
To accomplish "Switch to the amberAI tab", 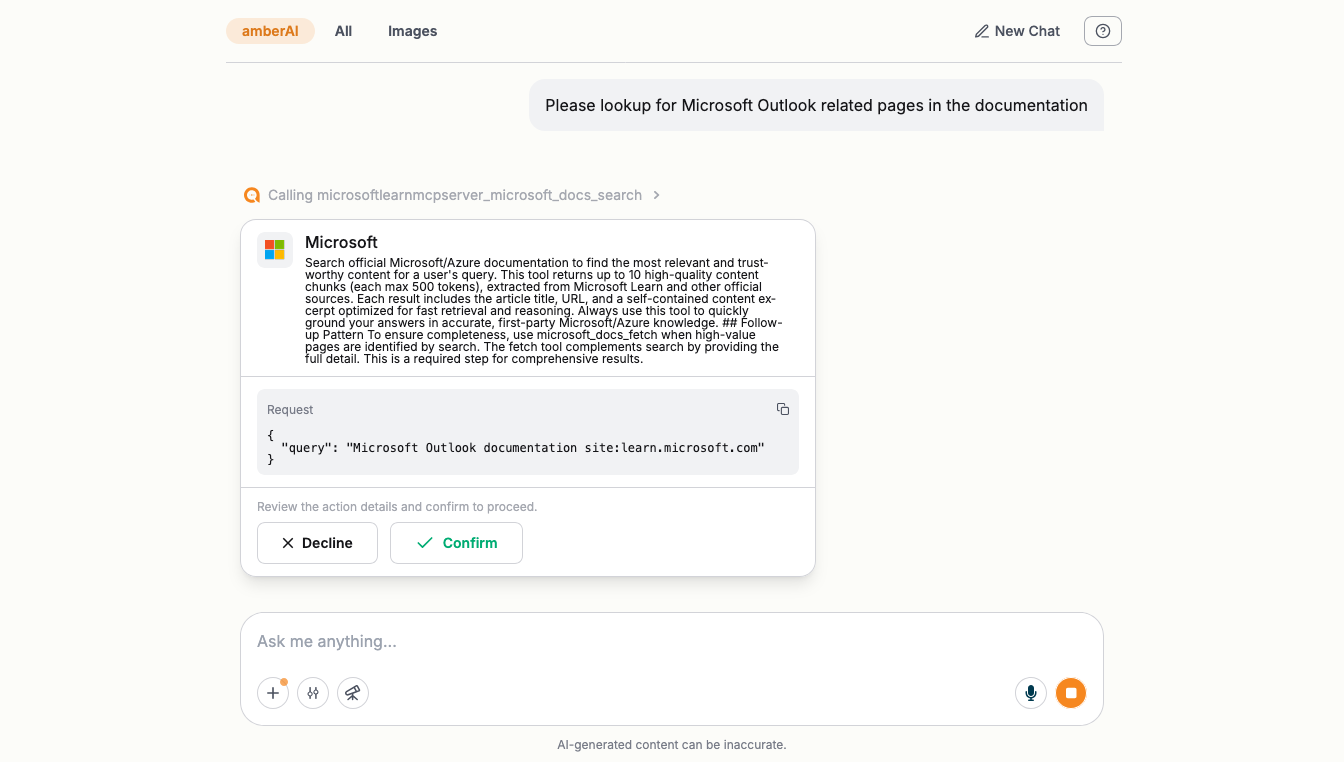I will [270, 31].
